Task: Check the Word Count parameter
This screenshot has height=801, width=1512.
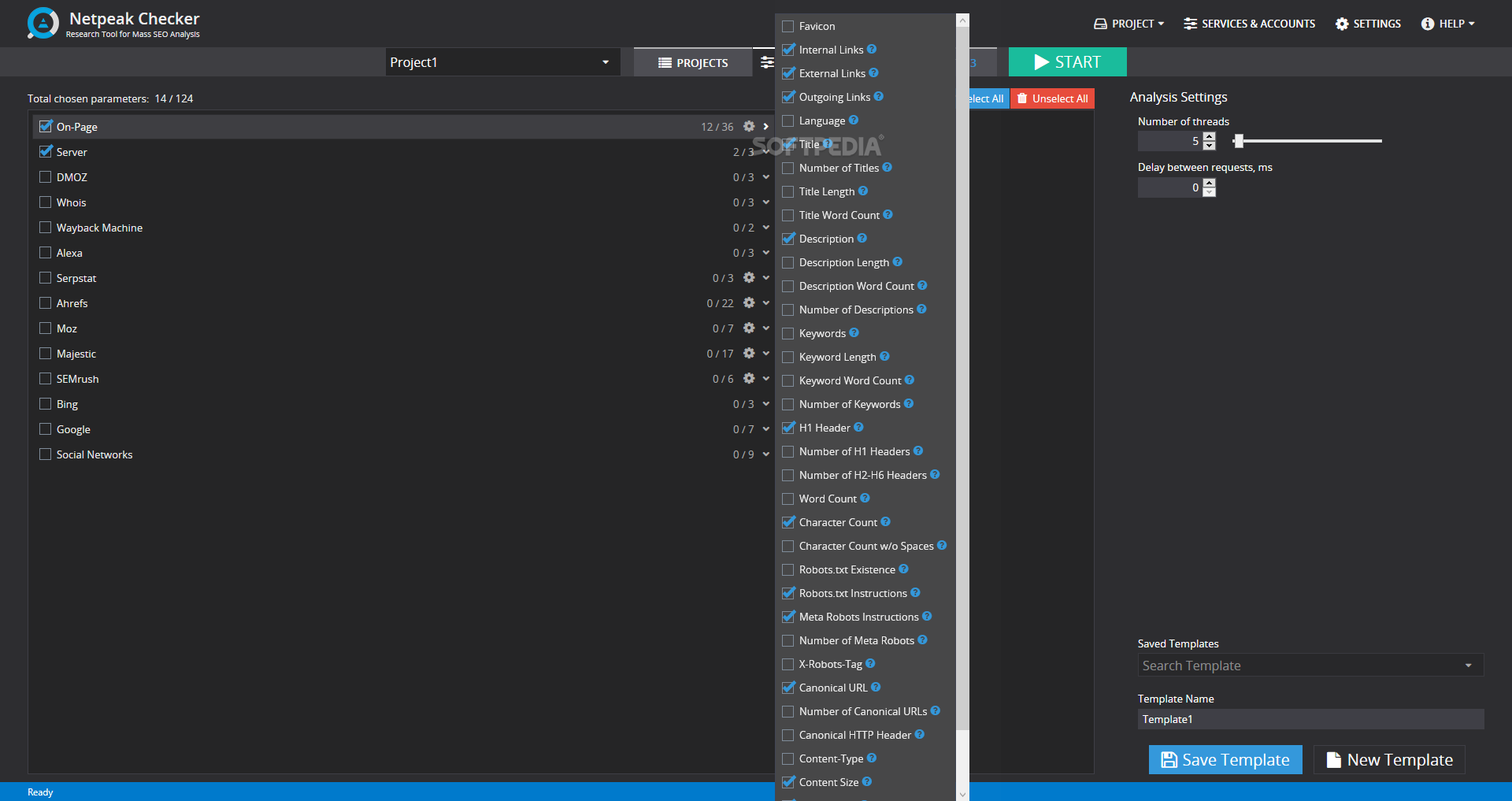Action: [788, 499]
